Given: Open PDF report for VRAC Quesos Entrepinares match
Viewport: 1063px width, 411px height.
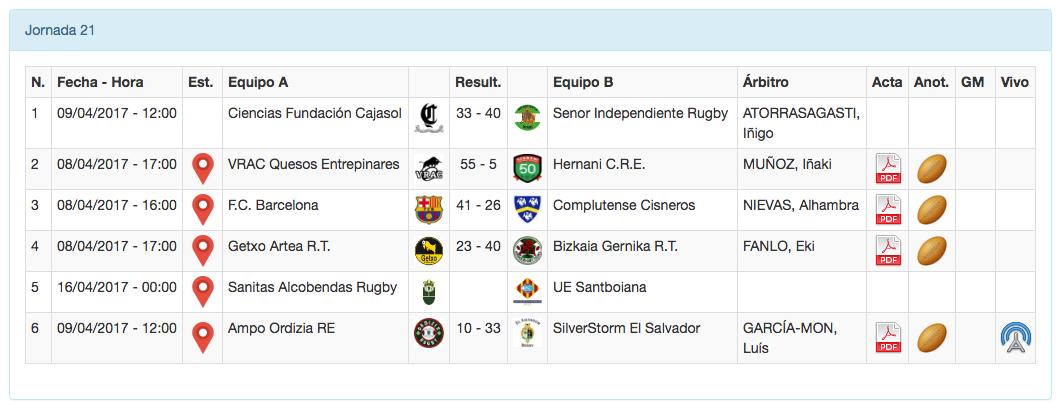Looking at the screenshot, I should tap(888, 168).
